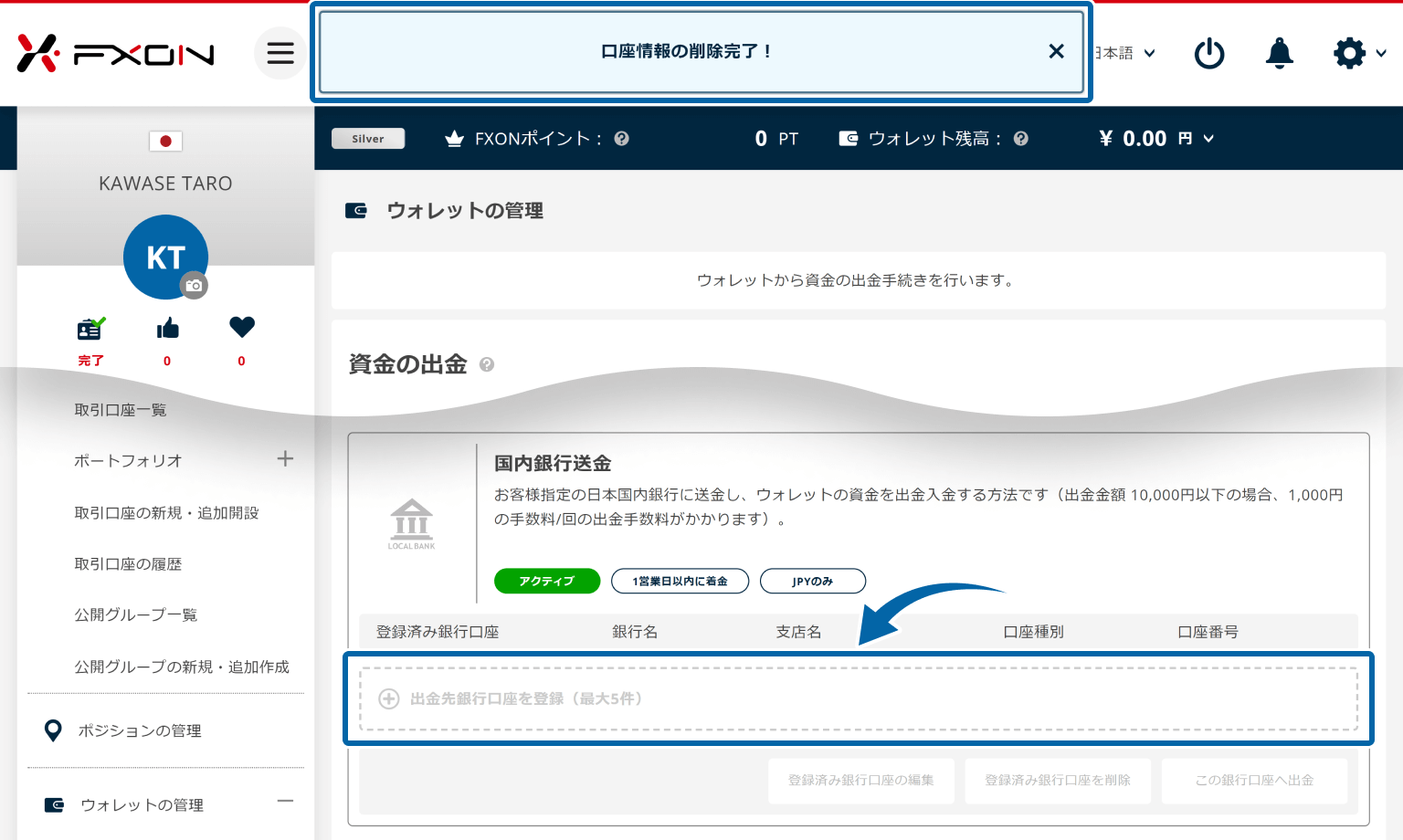This screenshot has height=840, width=1403.
Task: Collapse ウォレットの管理 minus icon
Action: (x=285, y=801)
